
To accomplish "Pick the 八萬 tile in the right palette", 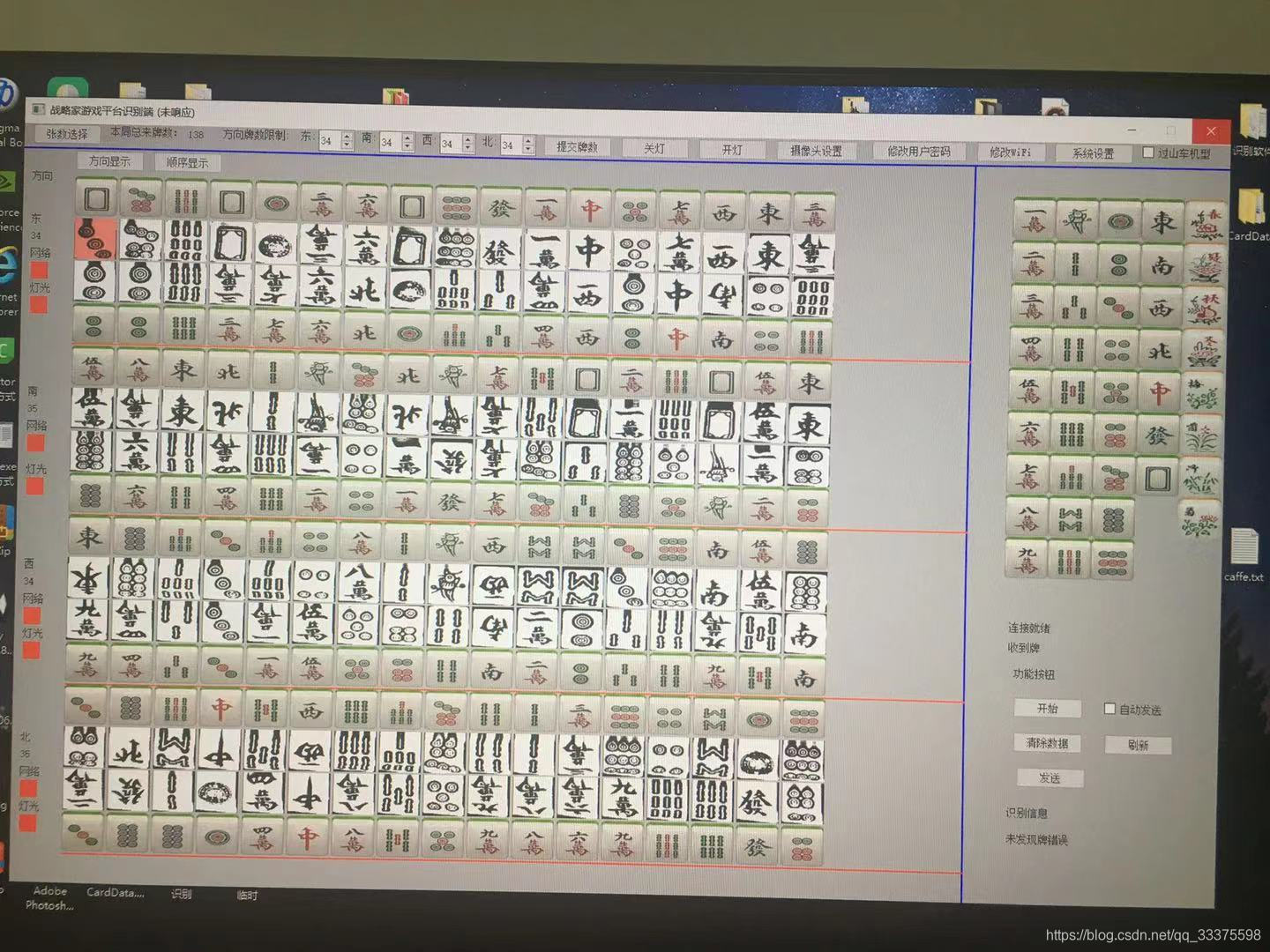I will pos(1026,517).
